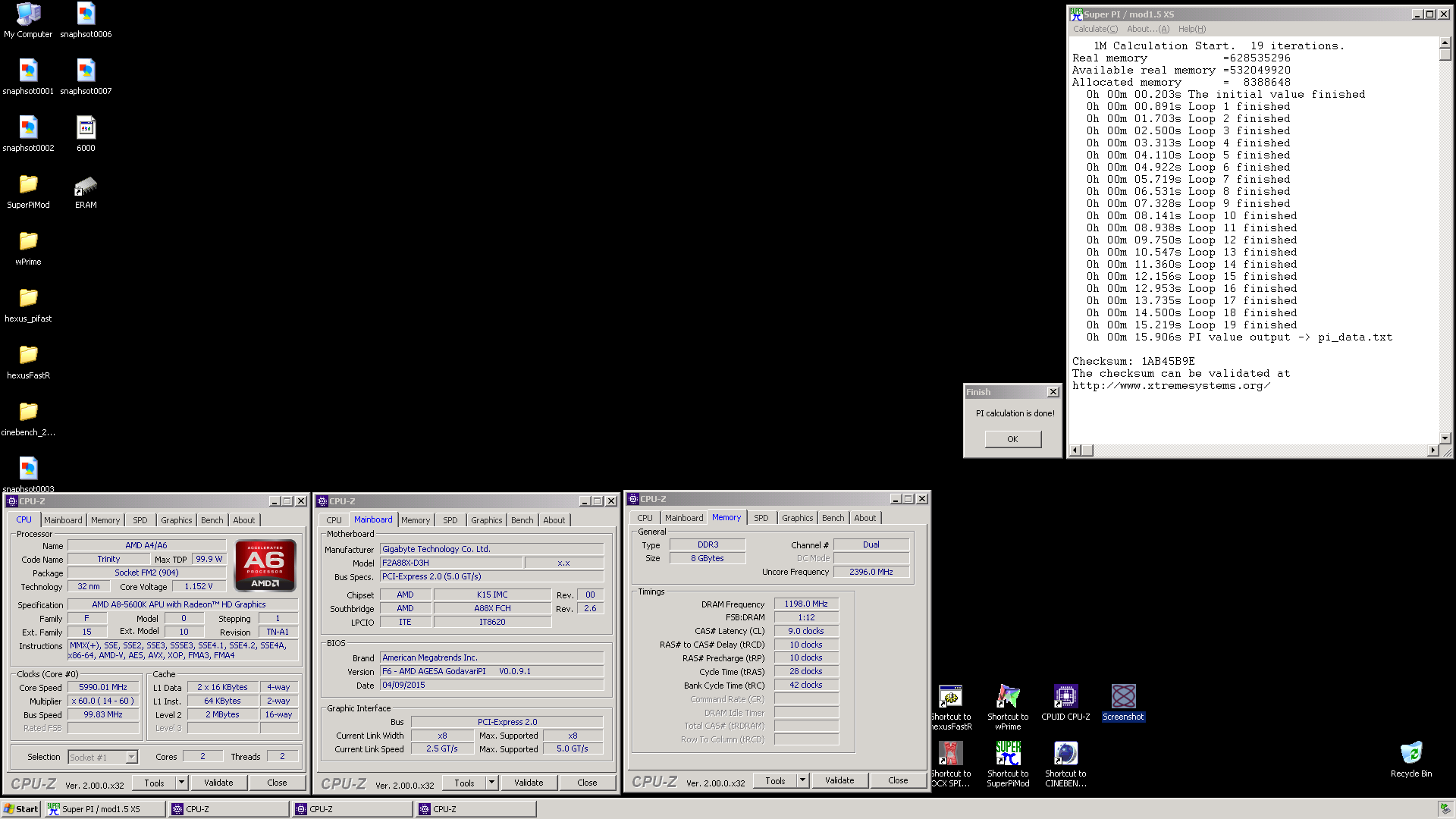Switch to Bench tab in Mainboard window
The image size is (1456, 819).
[x=522, y=520]
